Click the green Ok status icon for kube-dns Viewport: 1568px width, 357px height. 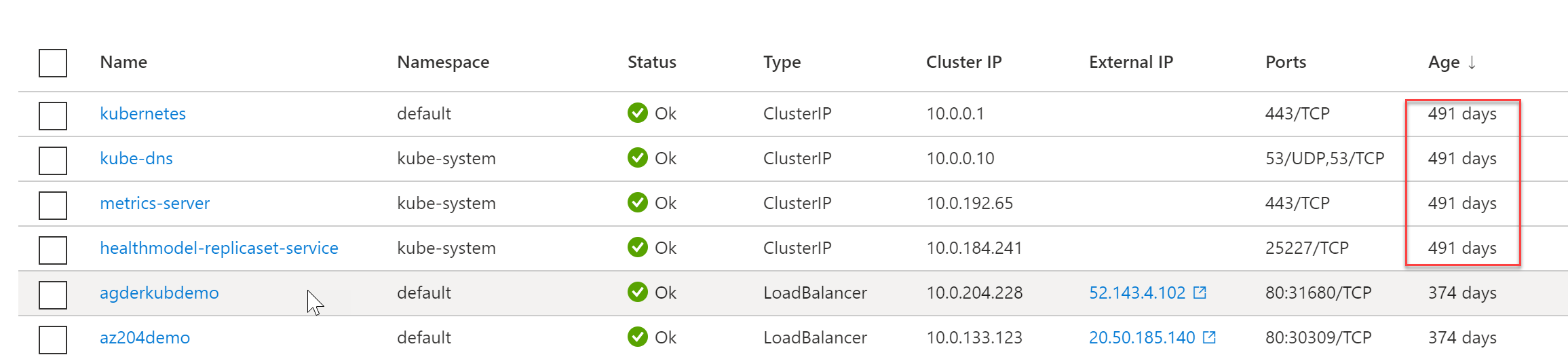coord(638,158)
